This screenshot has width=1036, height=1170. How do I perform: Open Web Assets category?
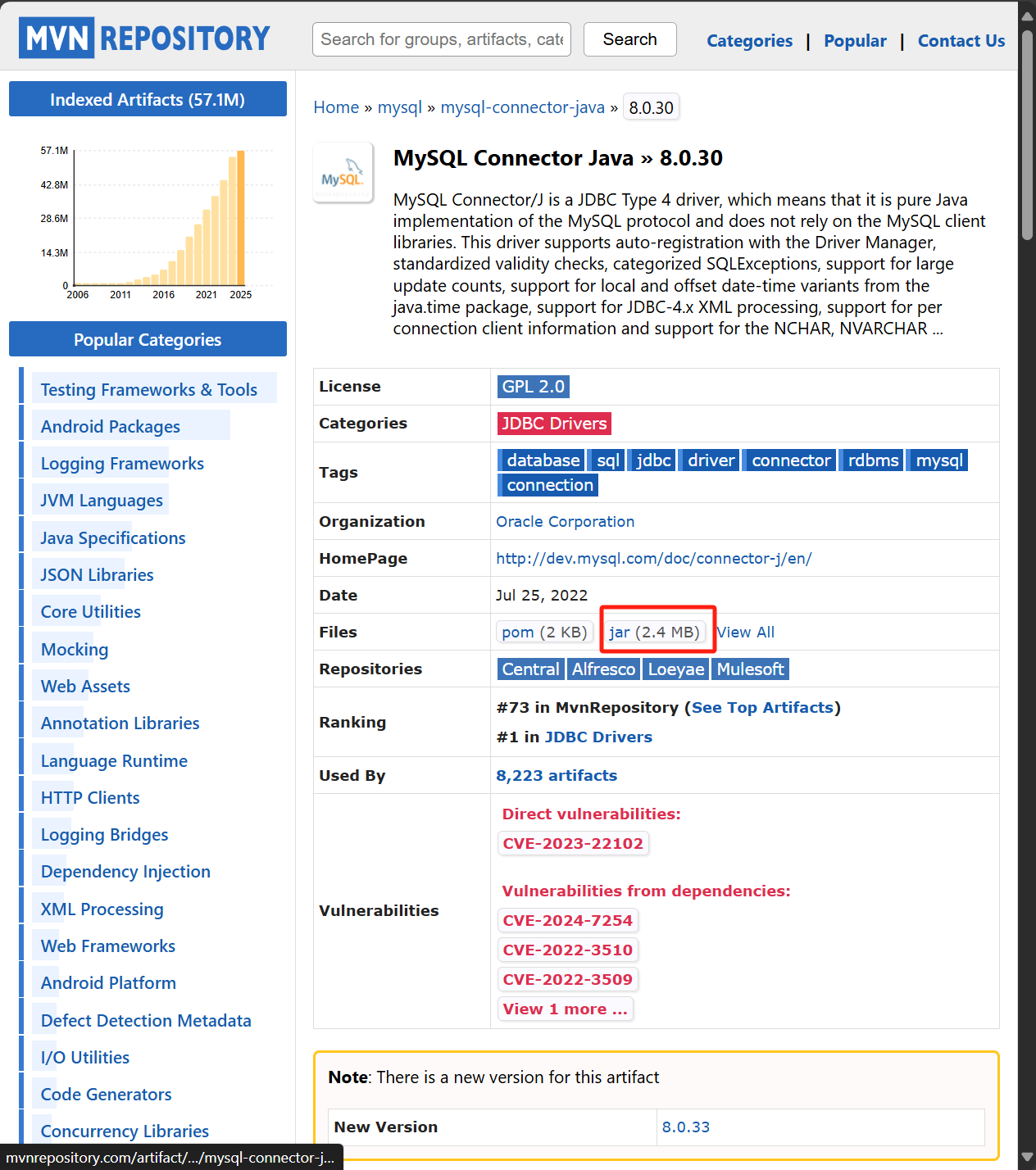pos(85,687)
